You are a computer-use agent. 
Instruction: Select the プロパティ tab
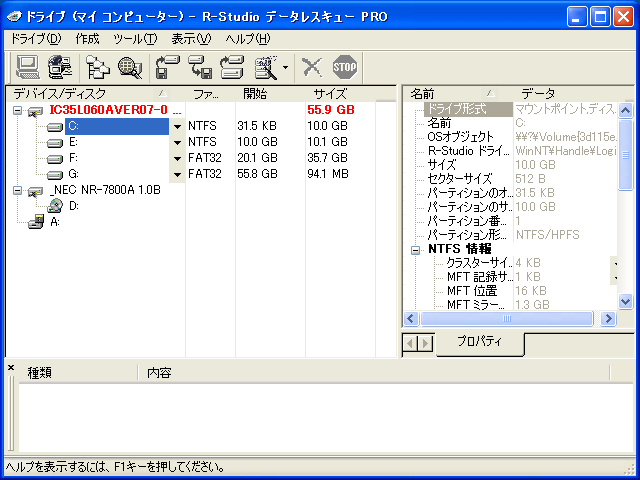click(480, 342)
